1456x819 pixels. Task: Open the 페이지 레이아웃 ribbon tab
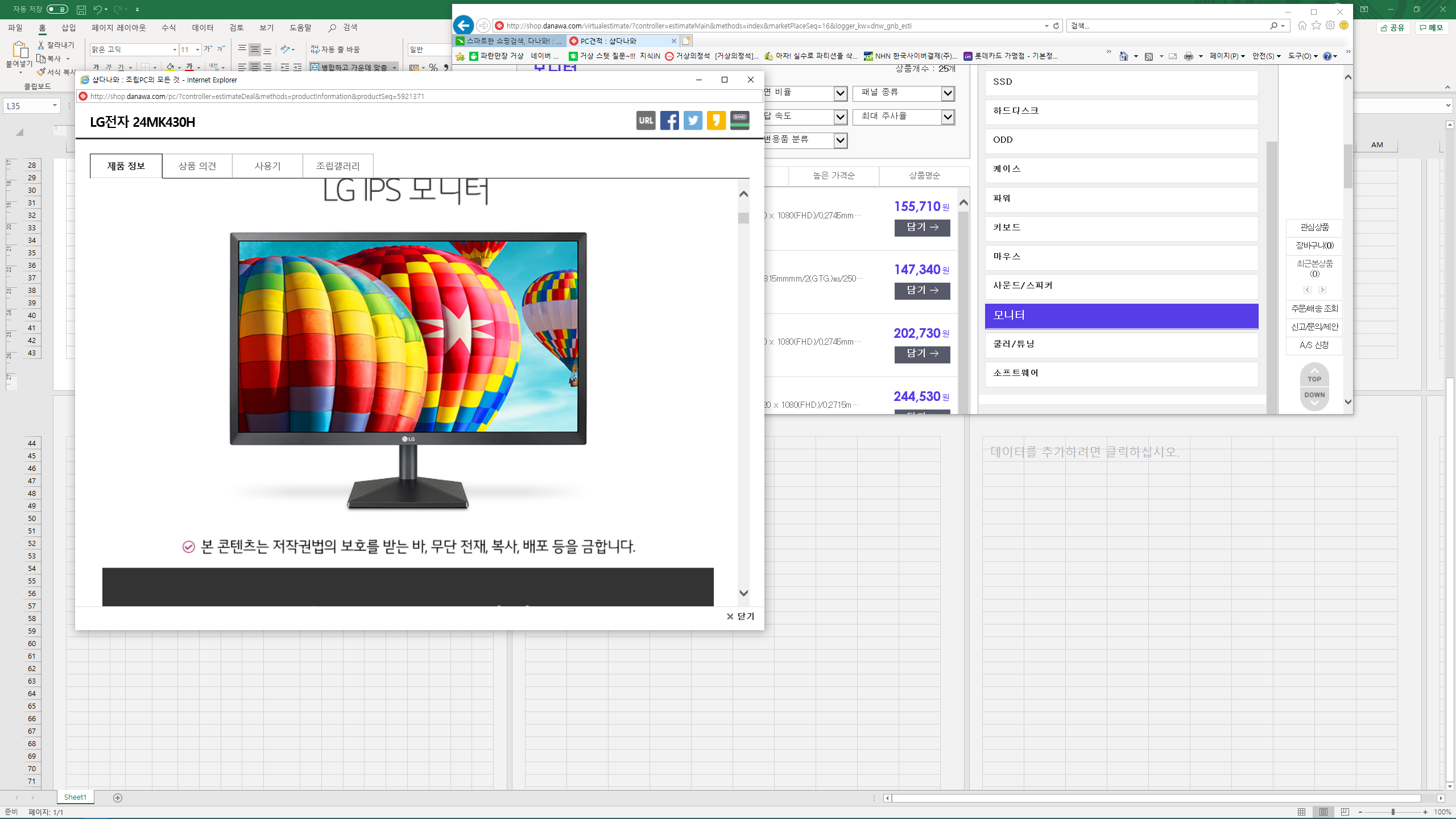[119, 27]
